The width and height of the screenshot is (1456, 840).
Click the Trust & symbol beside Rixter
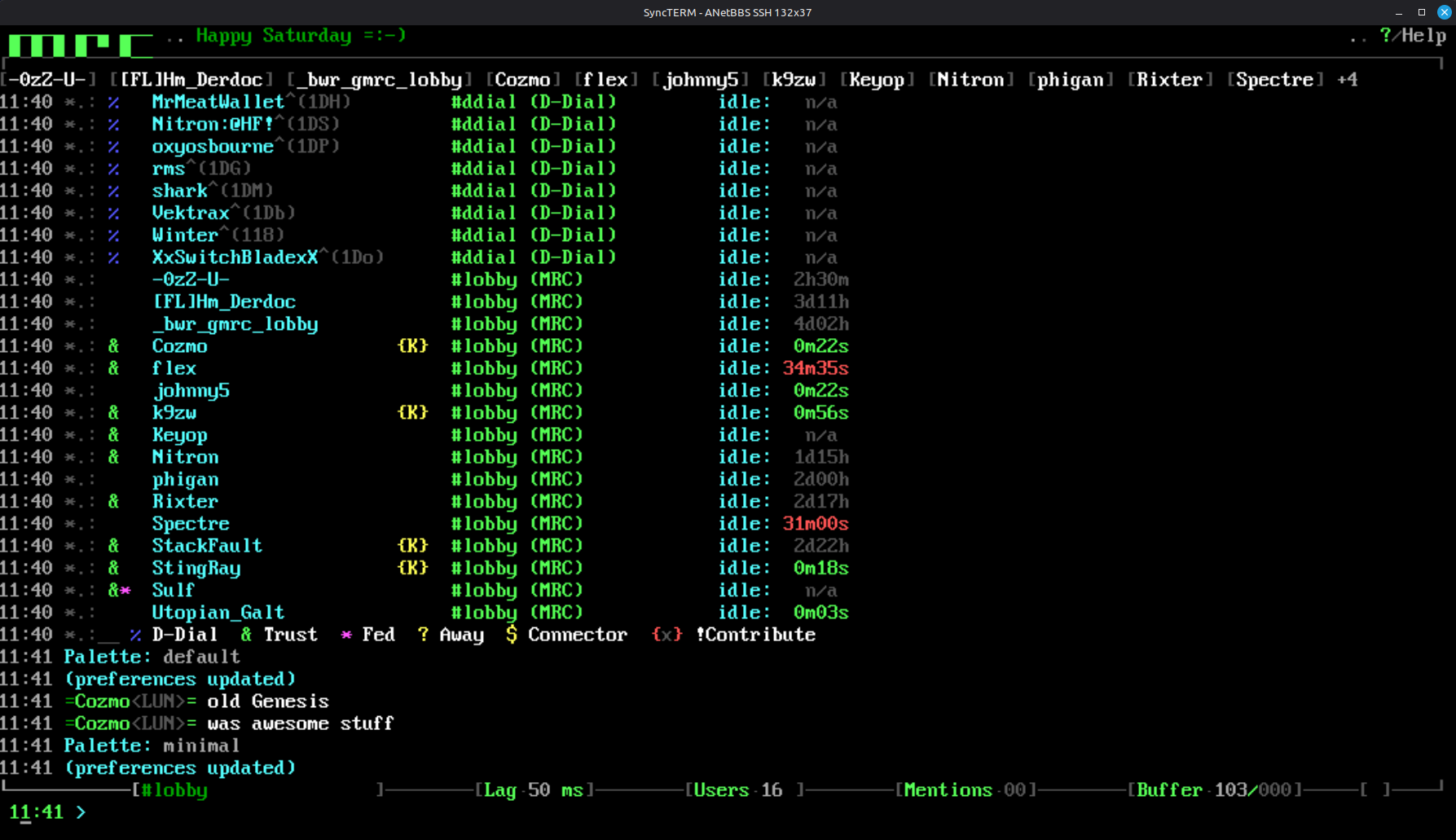(x=114, y=501)
